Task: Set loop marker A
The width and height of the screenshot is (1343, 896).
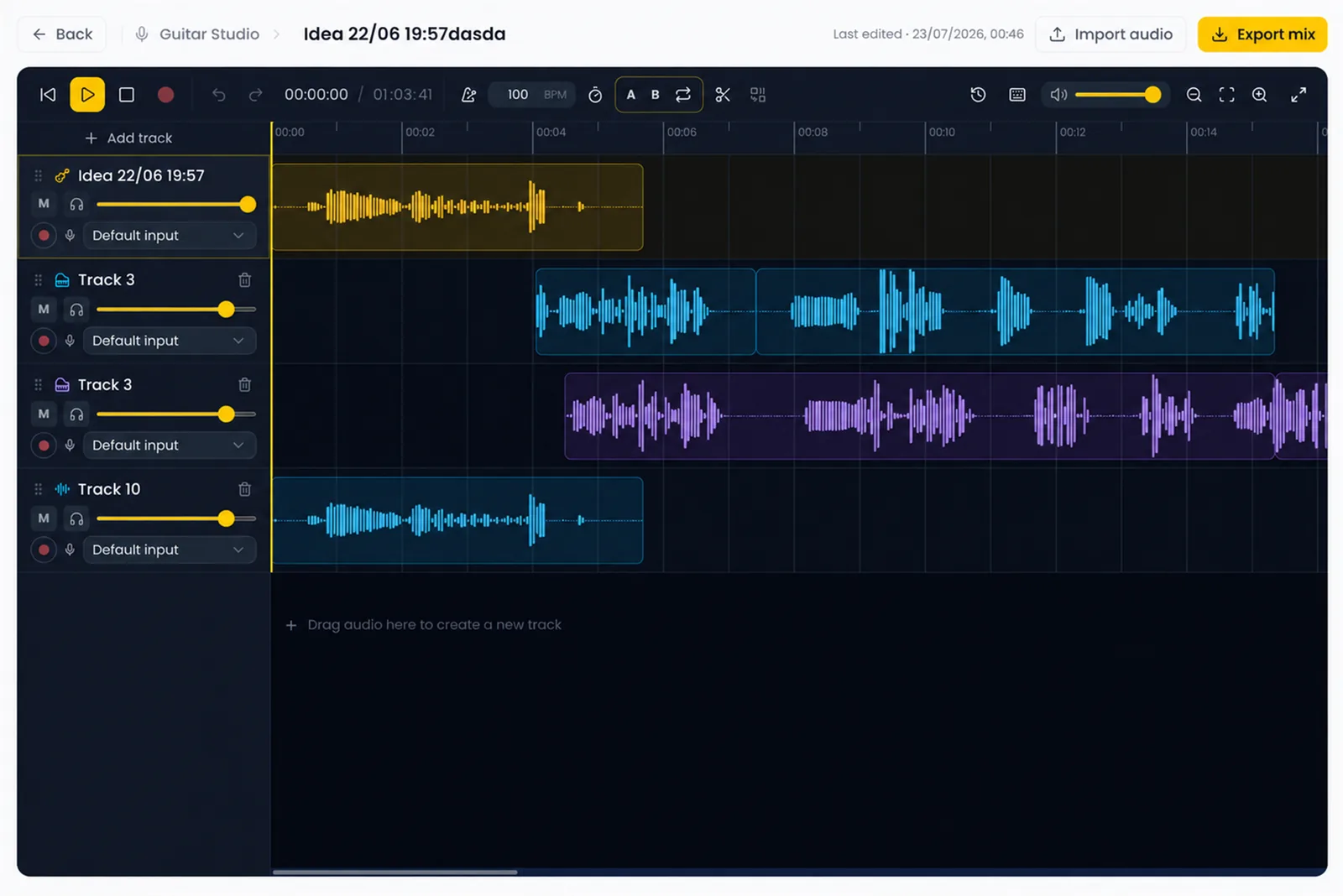Action: [x=631, y=95]
